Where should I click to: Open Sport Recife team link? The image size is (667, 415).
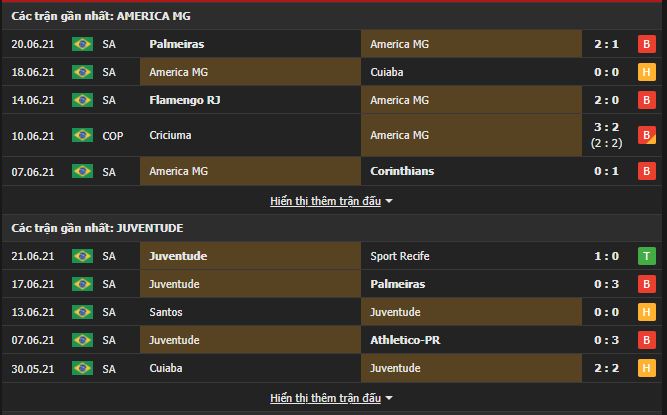pyautogui.click(x=400, y=256)
